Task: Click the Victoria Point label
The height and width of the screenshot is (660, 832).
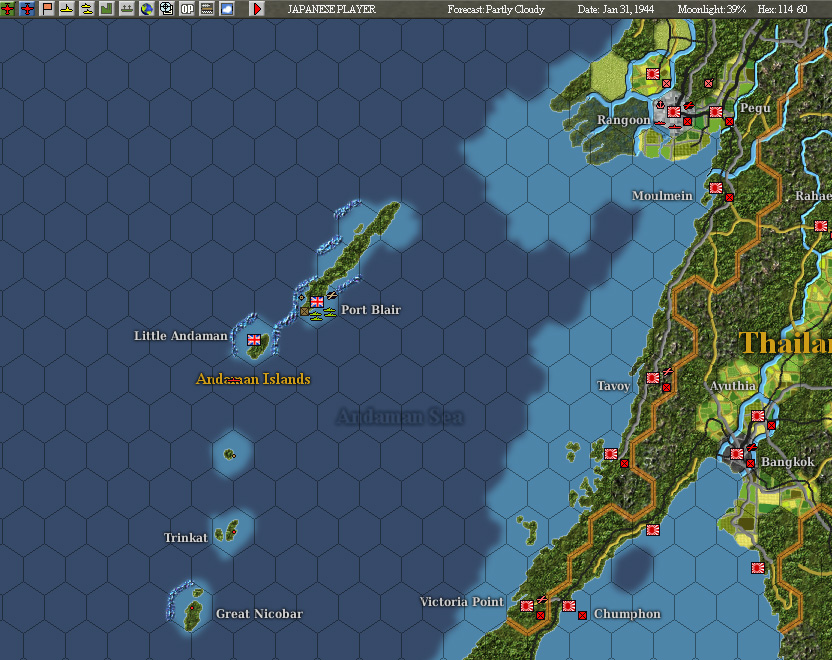Action: 462,602
